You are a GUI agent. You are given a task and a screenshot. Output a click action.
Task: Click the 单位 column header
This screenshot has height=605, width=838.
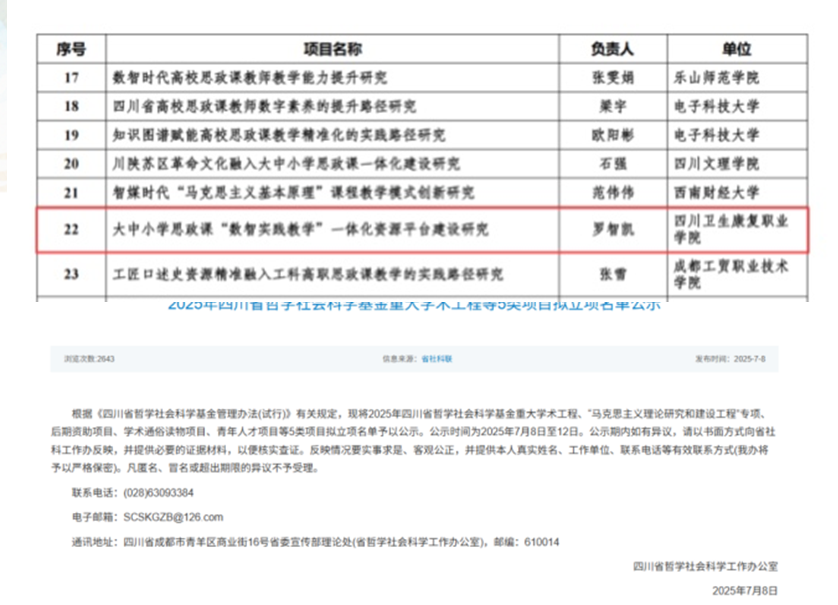tap(736, 48)
